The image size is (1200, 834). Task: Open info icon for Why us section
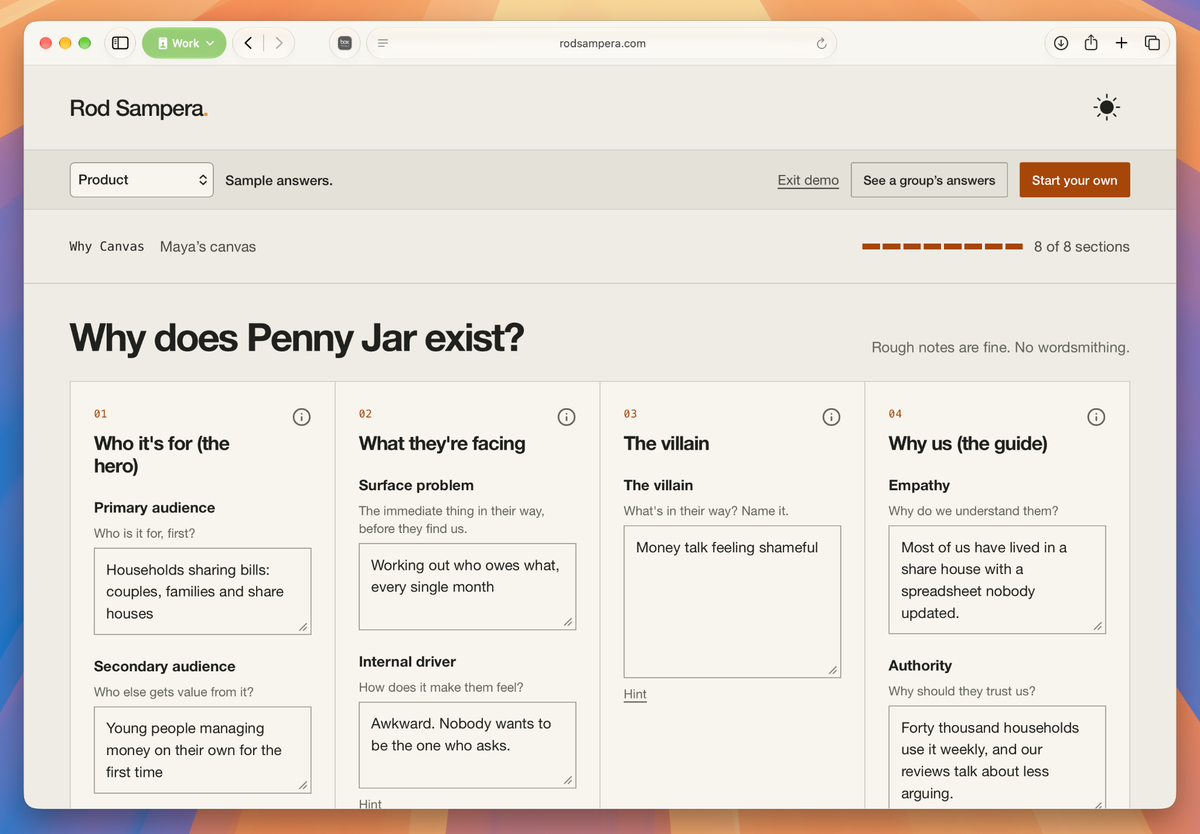click(x=1096, y=417)
